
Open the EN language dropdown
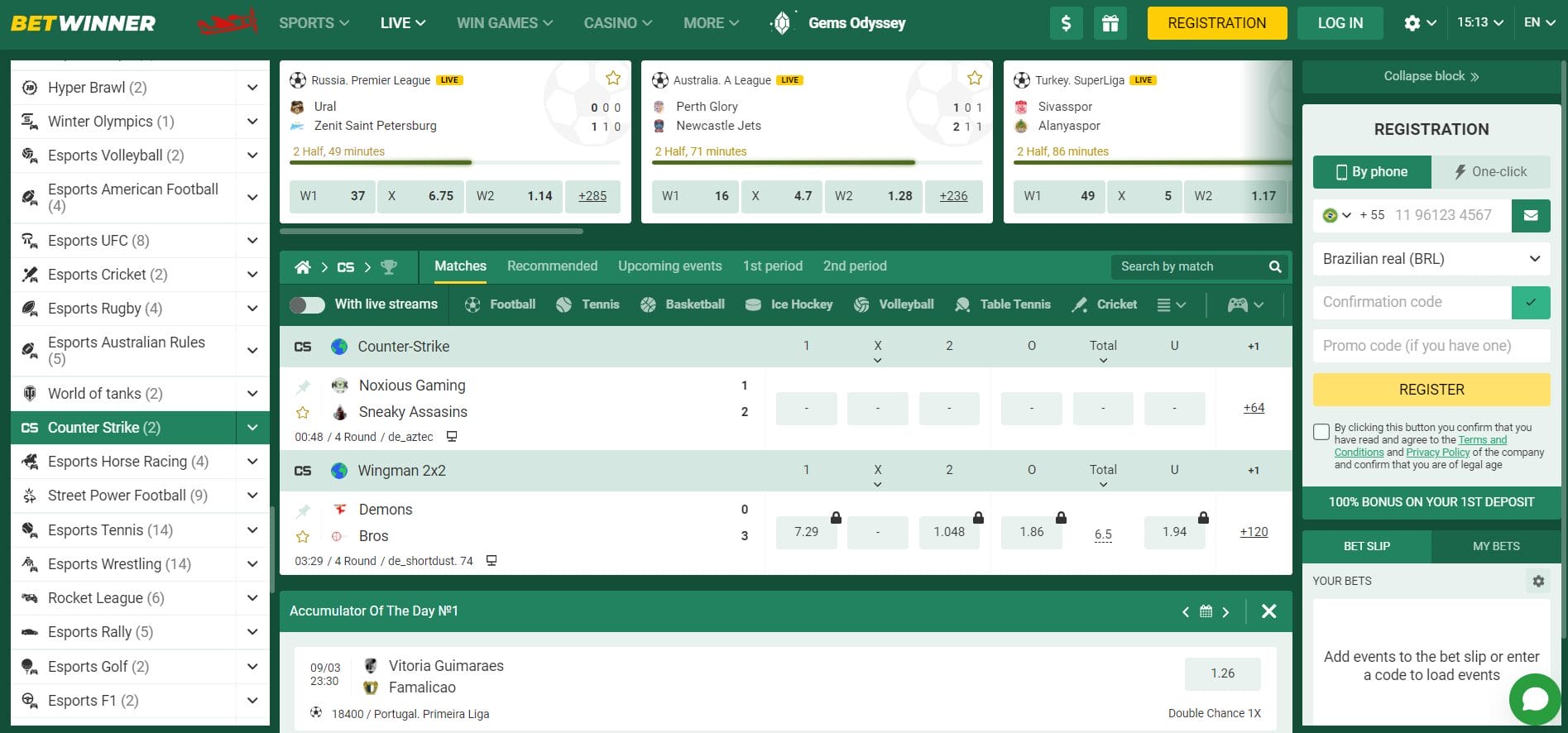(1539, 23)
